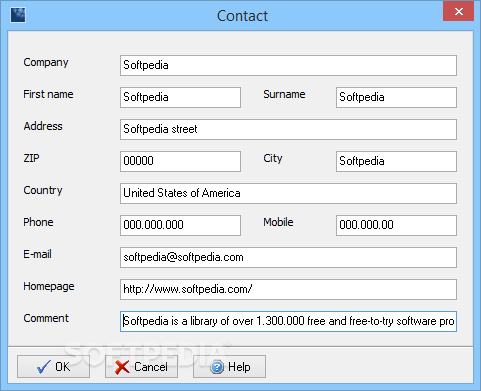Edit the Address field

click(288, 129)
